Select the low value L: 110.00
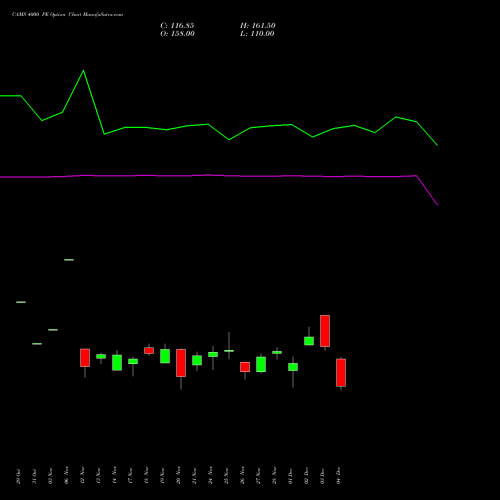The height and width of the screenshot is (500, 500). click(257, 34)
